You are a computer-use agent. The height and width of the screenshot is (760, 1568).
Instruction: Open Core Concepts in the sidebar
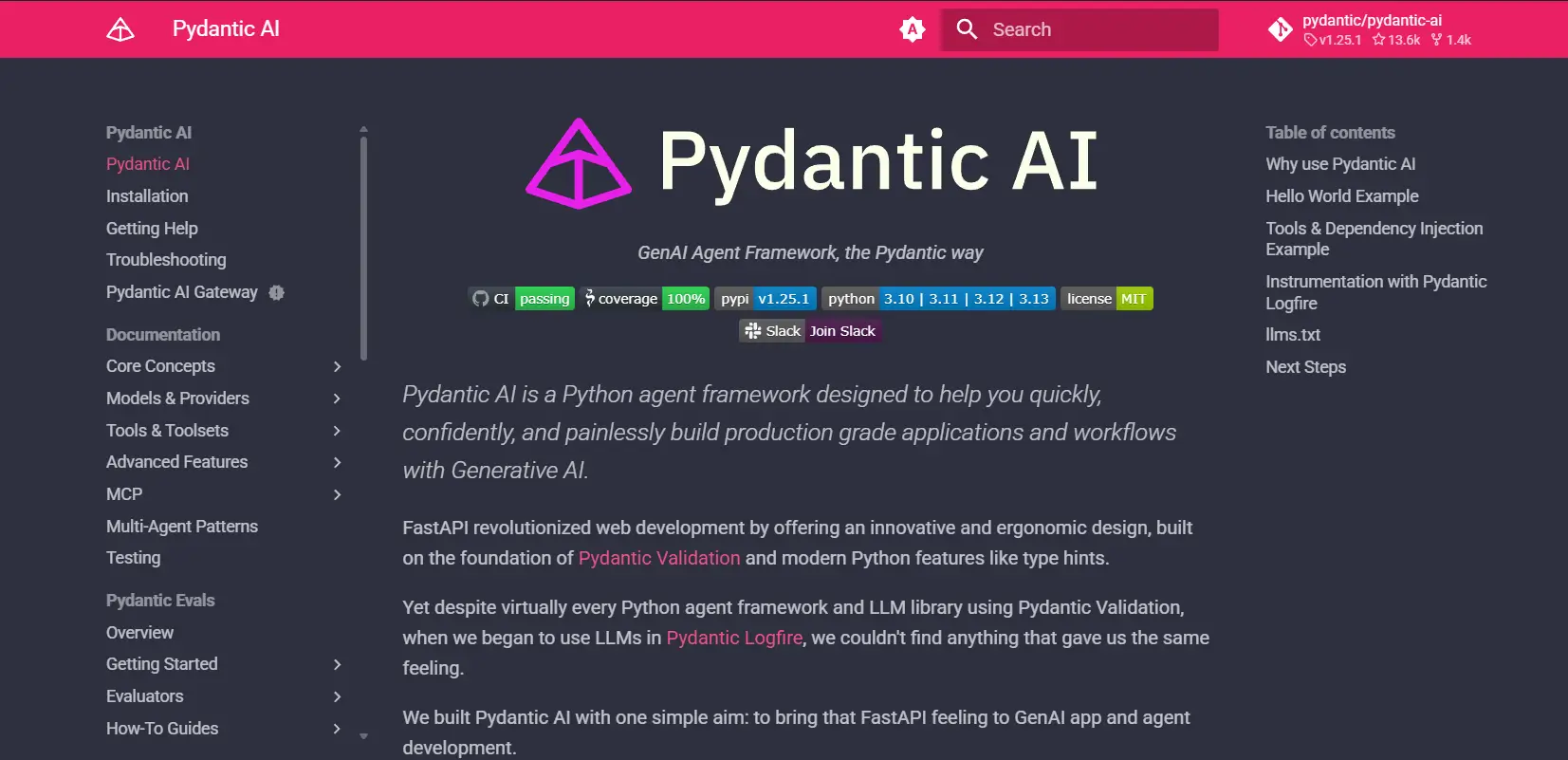pos(160,366)
